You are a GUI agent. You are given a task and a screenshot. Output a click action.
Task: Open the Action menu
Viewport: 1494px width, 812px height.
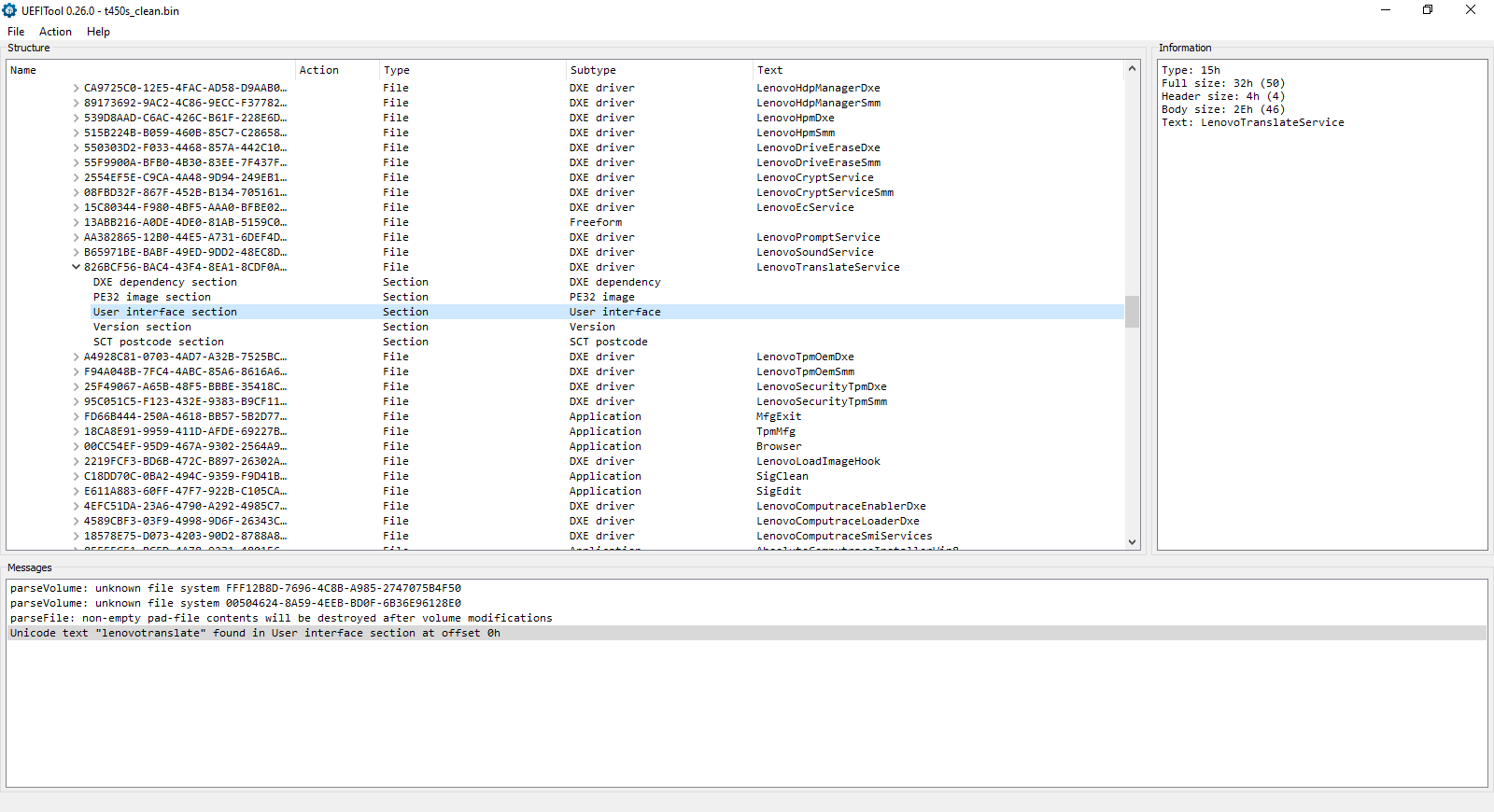[55, 32]
